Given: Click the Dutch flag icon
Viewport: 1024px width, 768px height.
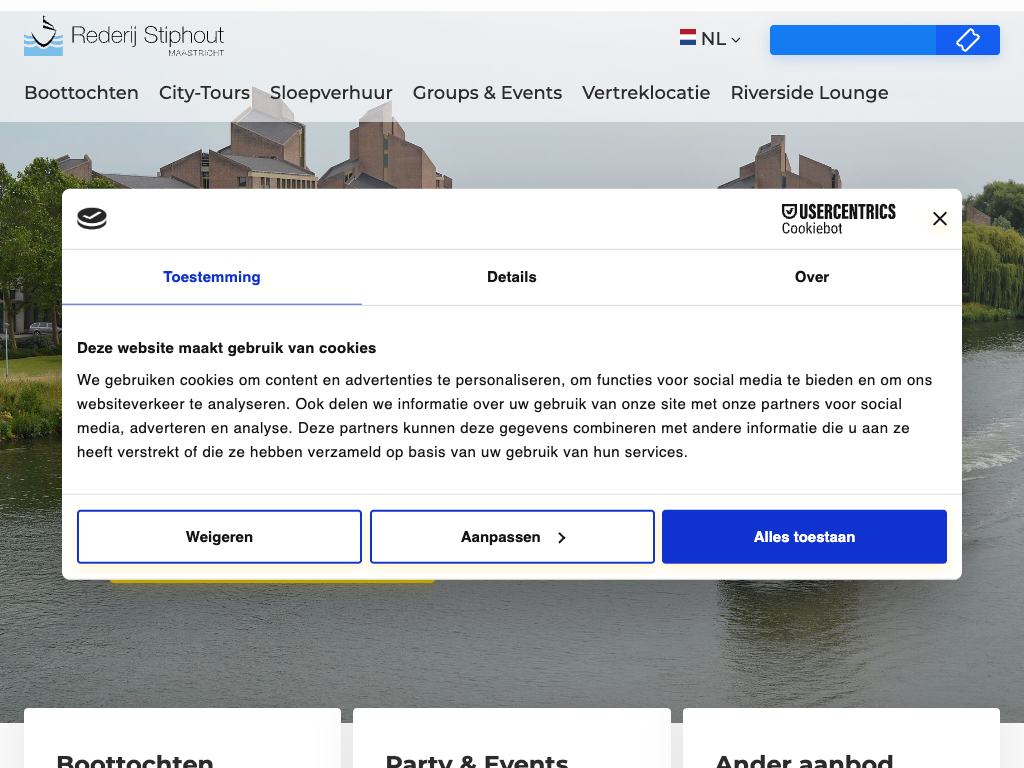Looking at the screenshot, I should click(x=688, y=38).
